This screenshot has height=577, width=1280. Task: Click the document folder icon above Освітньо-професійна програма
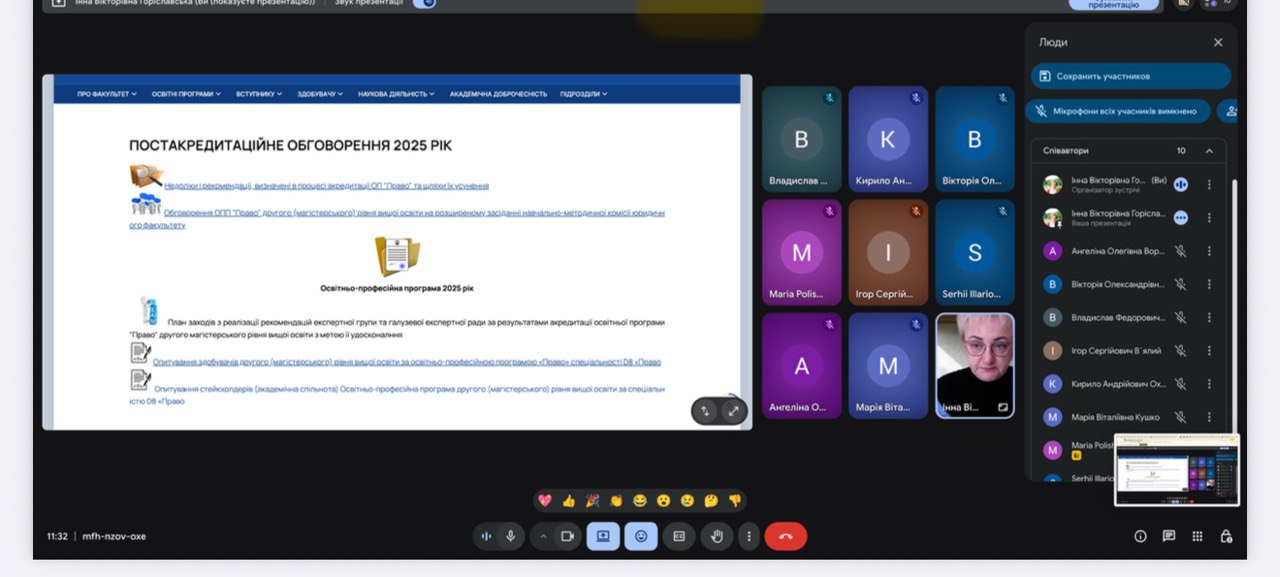pos(397,257)
